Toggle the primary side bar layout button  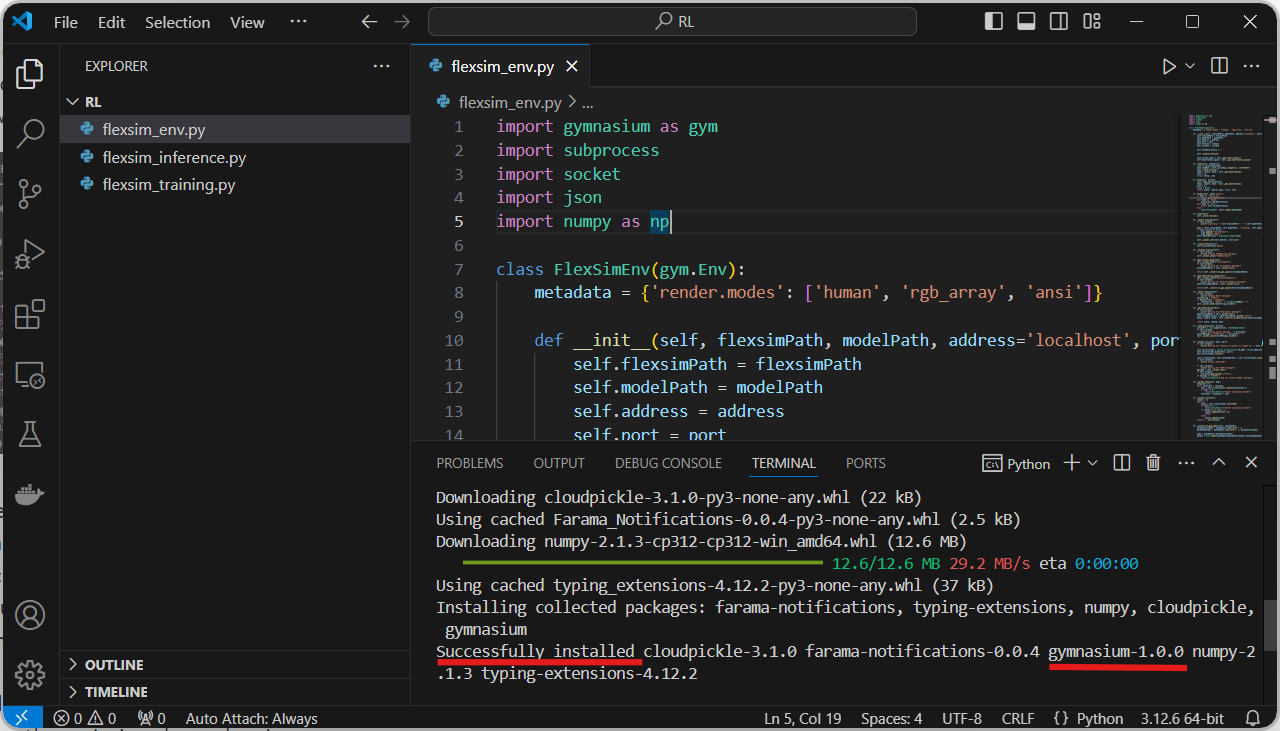[993, 22]
